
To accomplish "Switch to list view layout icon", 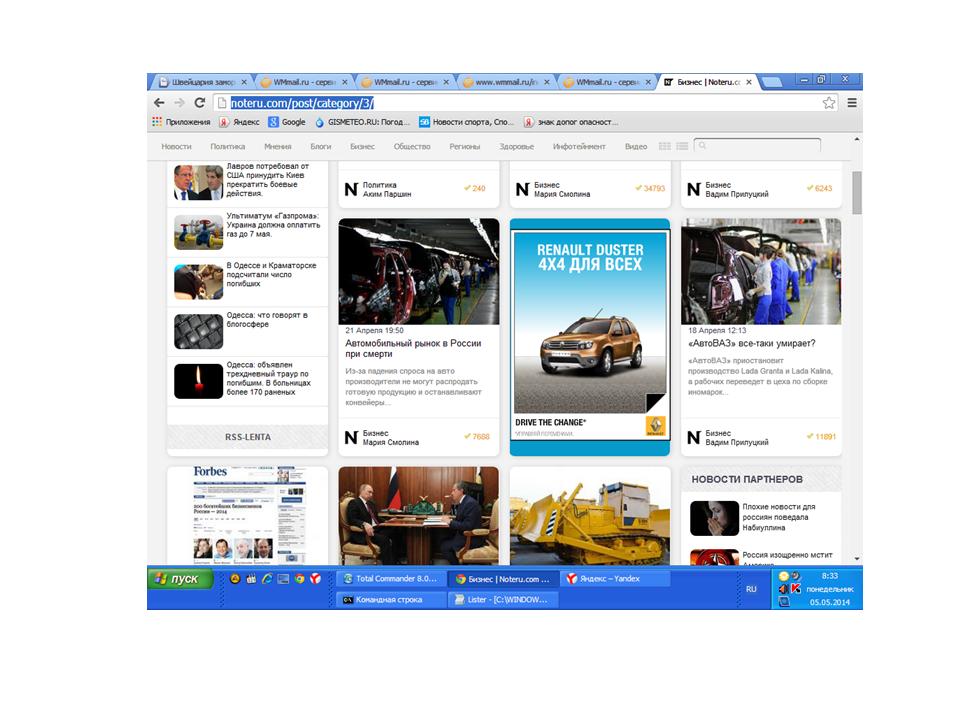I will (x=682, y=146).
